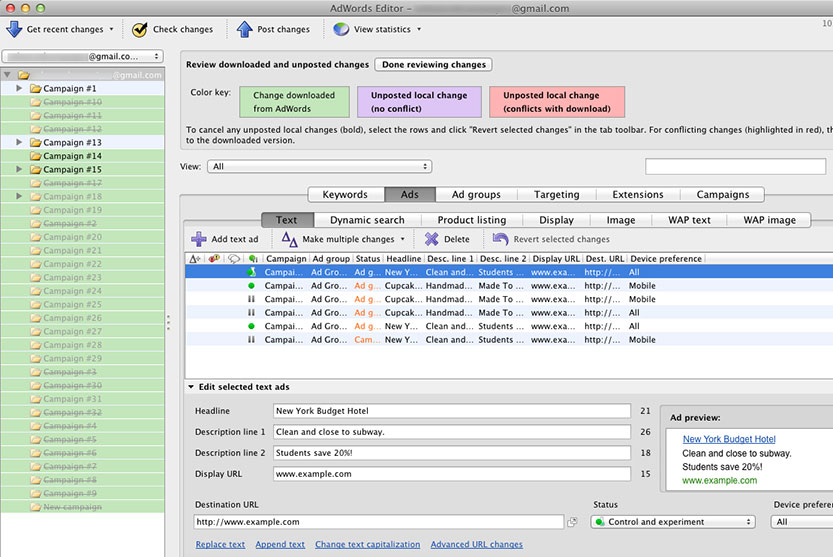Switch to the Extensions tab
Screen dimensions: 833x557
pyautogui.click(x=638, y=195)
